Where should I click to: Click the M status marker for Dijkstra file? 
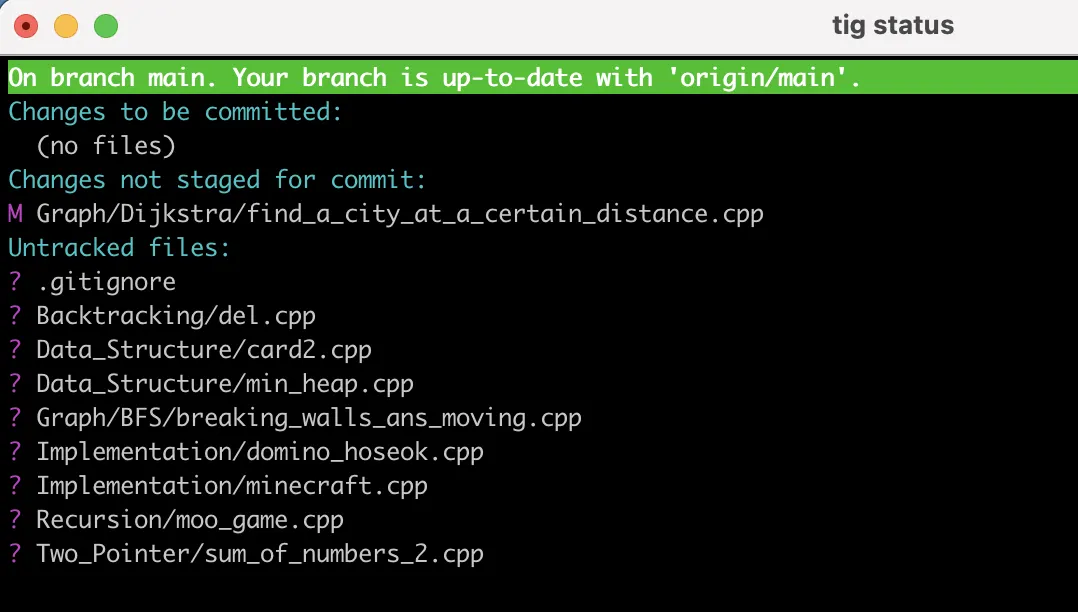15,214
